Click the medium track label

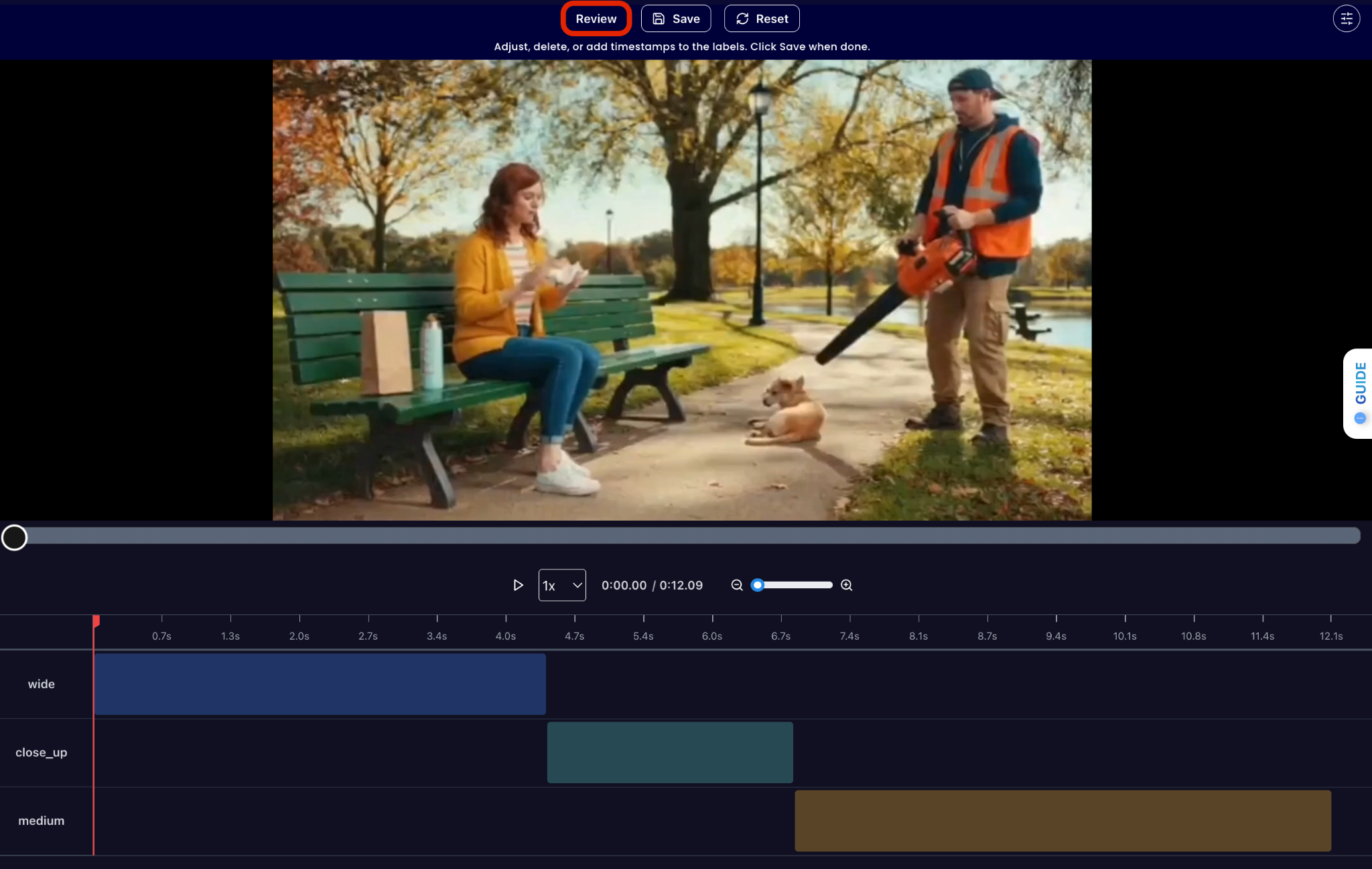42,821
